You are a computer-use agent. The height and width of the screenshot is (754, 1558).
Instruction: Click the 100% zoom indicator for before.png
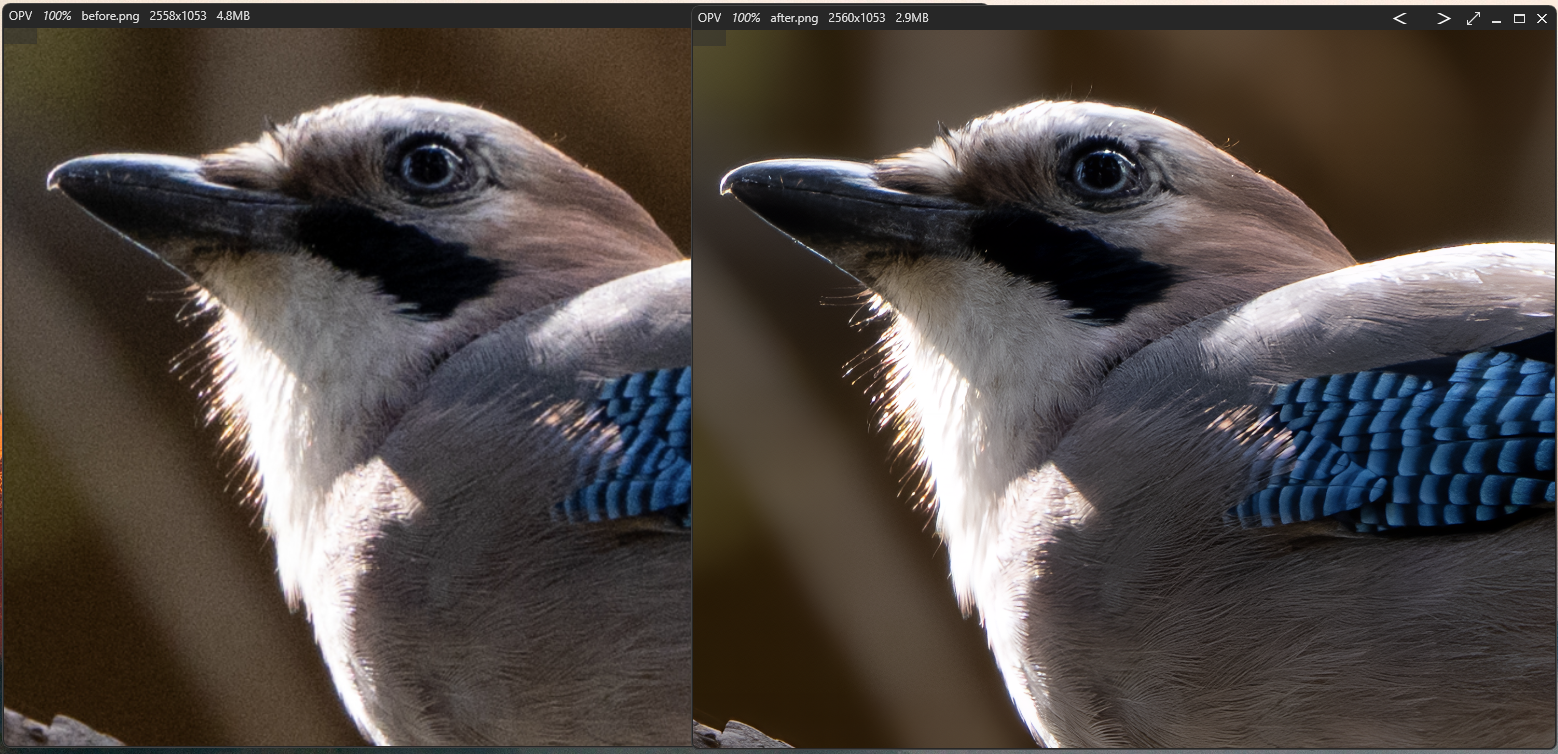(x=57, y=16)
